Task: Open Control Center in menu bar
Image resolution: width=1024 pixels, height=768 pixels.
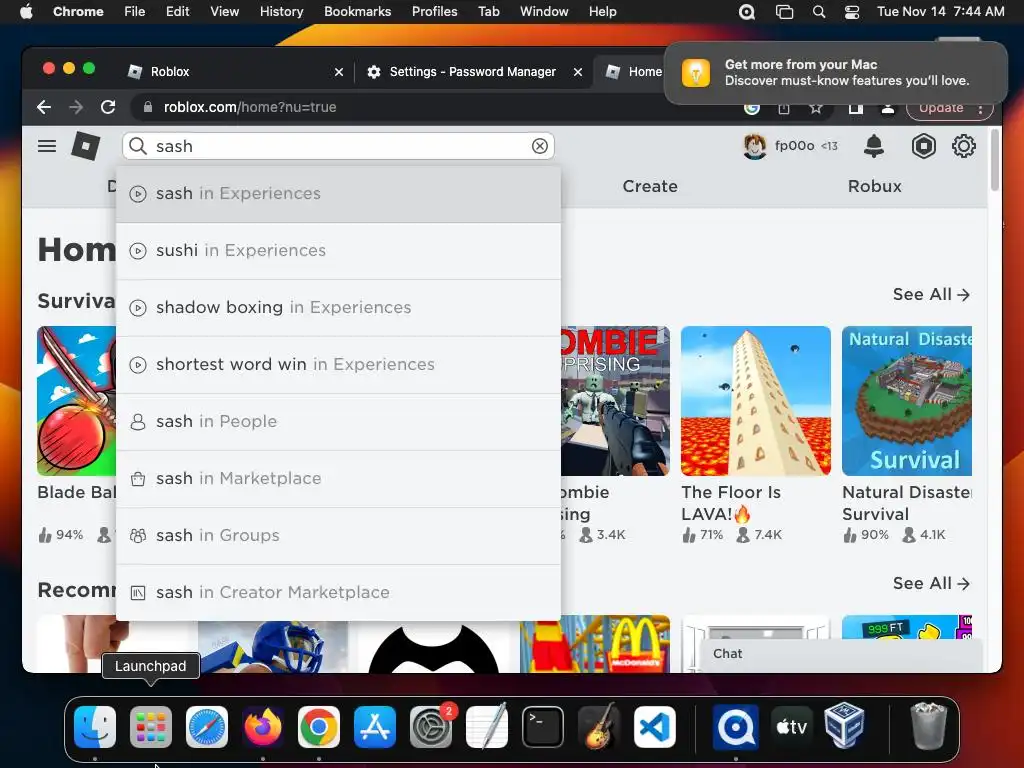Action: point(851,12)
